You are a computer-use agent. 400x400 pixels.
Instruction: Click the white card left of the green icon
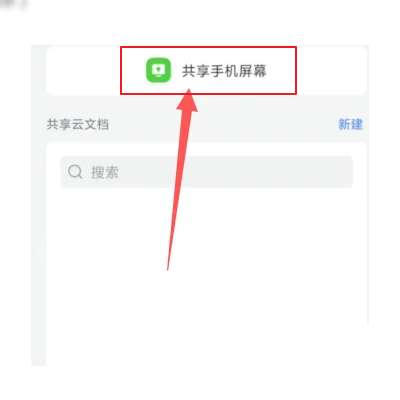(83, 71)
